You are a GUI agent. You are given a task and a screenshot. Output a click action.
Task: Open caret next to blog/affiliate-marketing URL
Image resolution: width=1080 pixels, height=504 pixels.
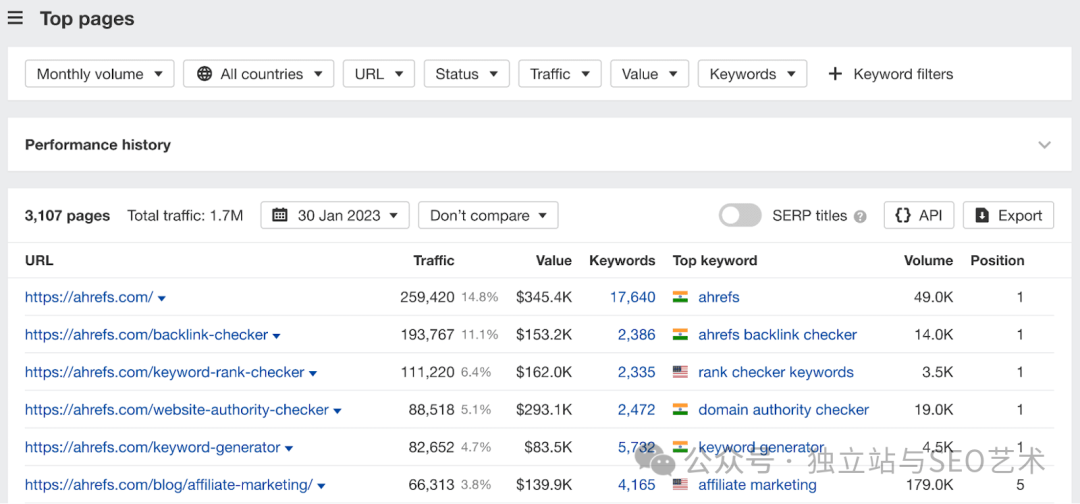click(x=322, y=486)
